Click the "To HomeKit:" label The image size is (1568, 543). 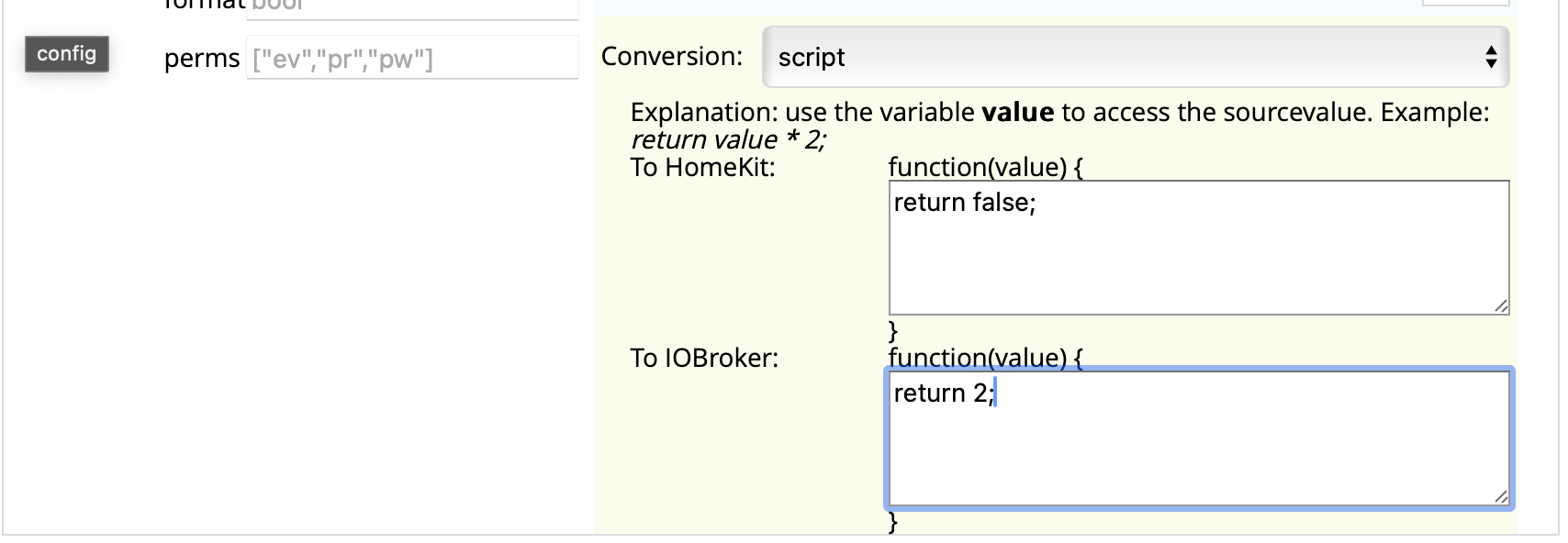[x=702, y=168]
